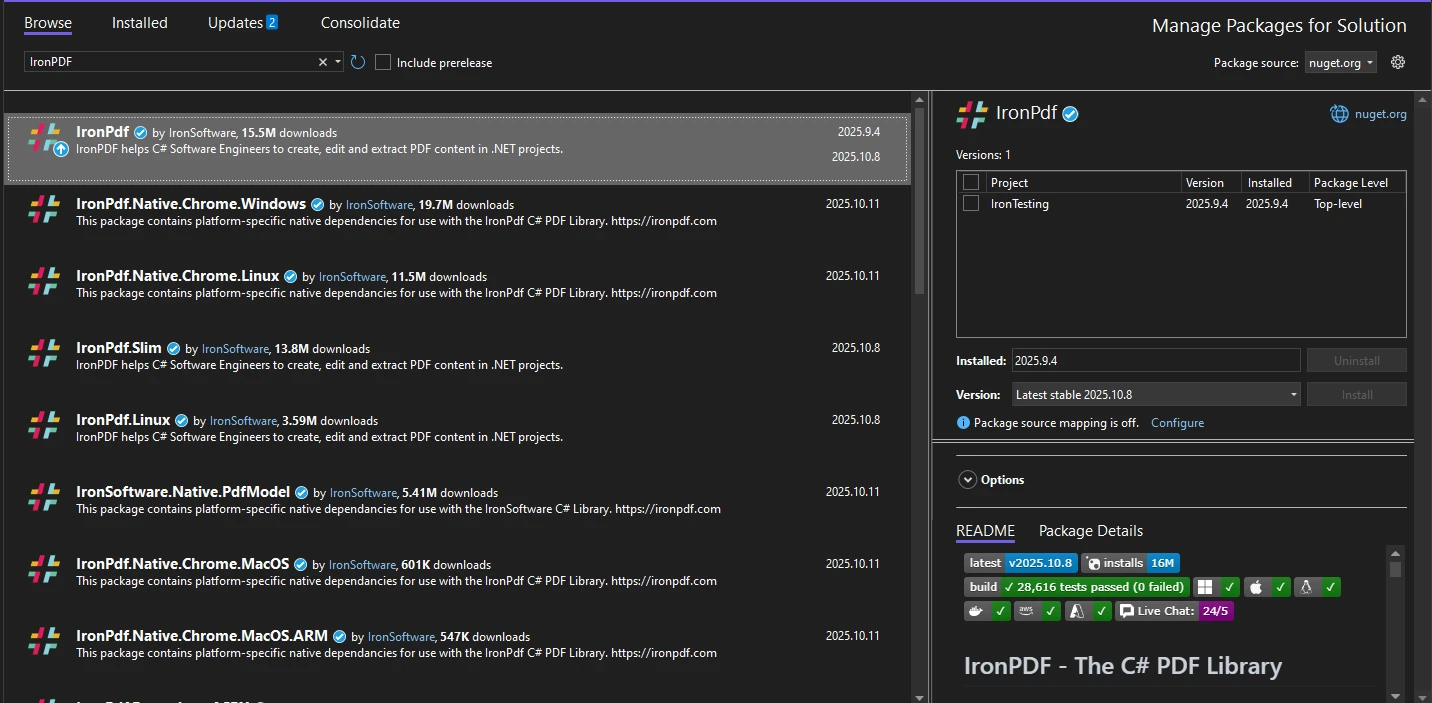Image resolution: width=1432 pixels, height=703 pixels.
Task: Open the Version selection dropdown
Action: pos(1156,394)
